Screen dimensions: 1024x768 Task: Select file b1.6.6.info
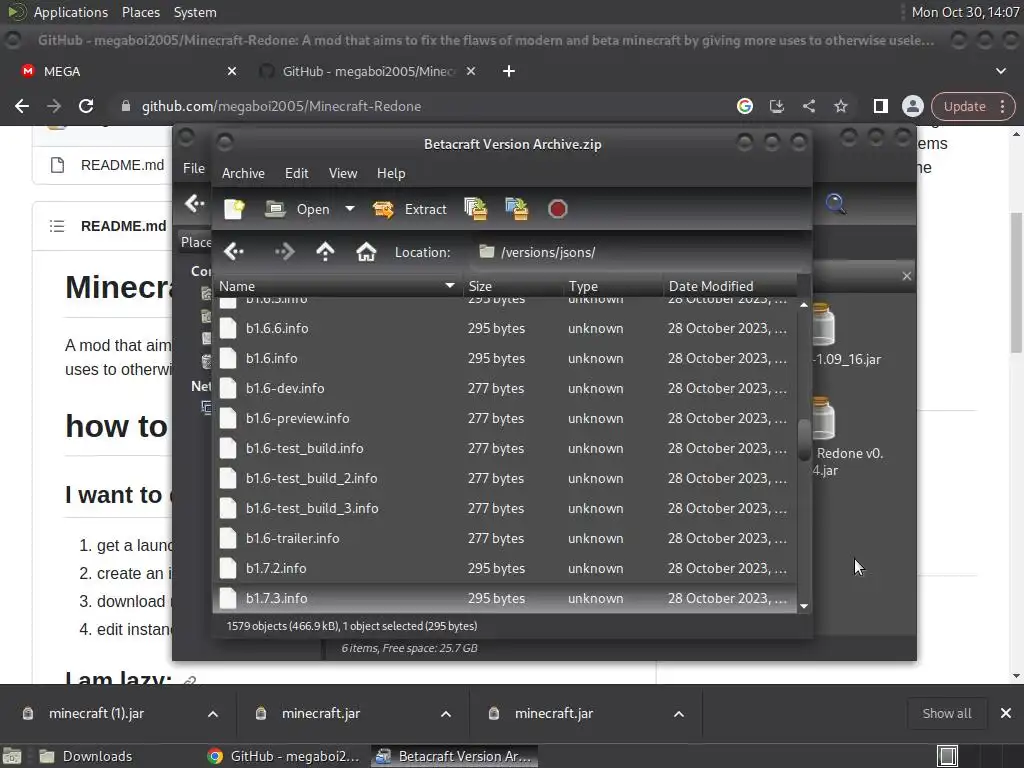[x=505, y=328]
